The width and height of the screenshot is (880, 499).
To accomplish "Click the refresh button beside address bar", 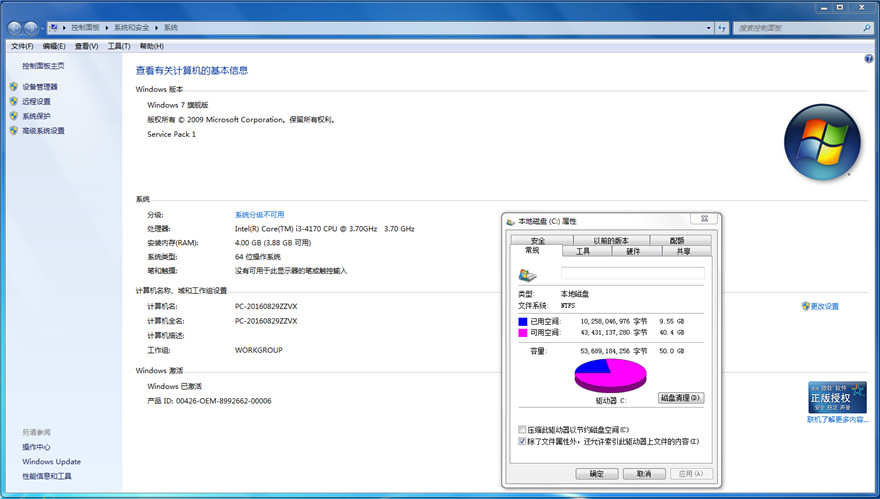I will coord(722,28).
